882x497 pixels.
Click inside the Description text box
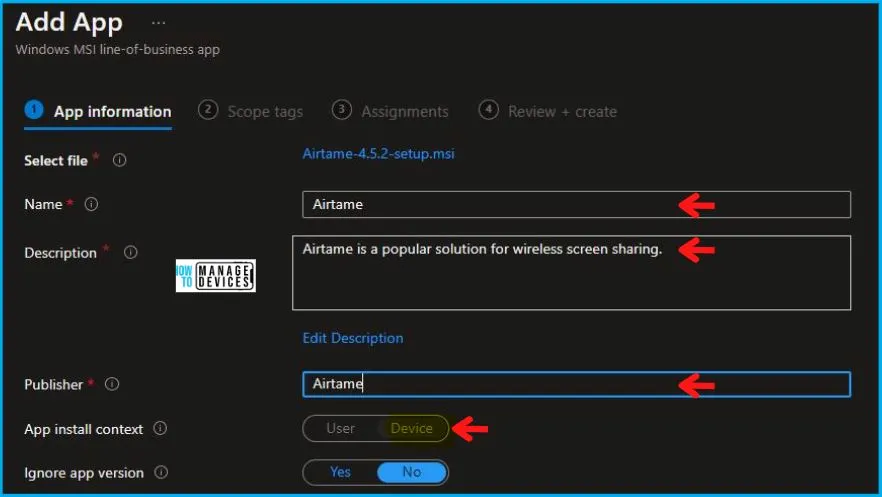pyautogui.click(x=572, y=273)
